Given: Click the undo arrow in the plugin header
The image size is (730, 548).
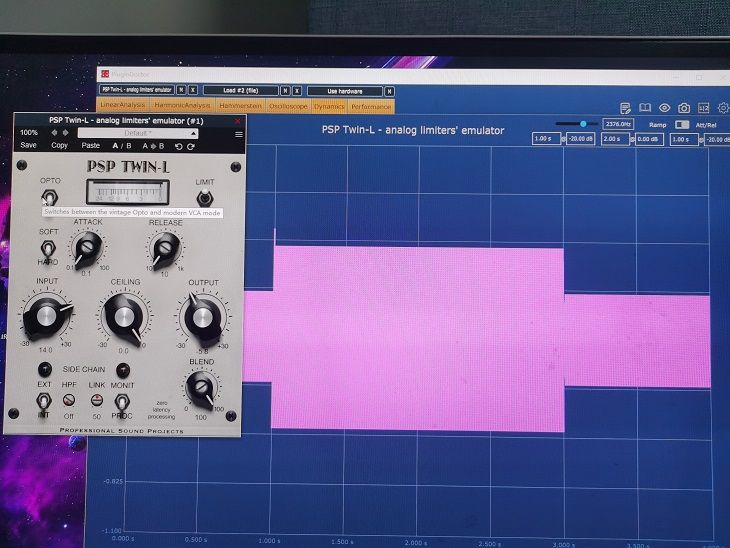Looking at the screenshot, I should (x=179, y=146).
